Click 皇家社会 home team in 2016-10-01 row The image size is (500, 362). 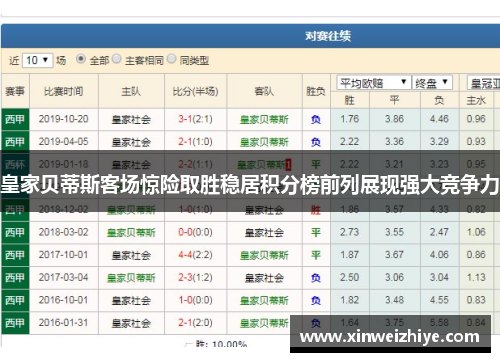click(x=131, y=300)
